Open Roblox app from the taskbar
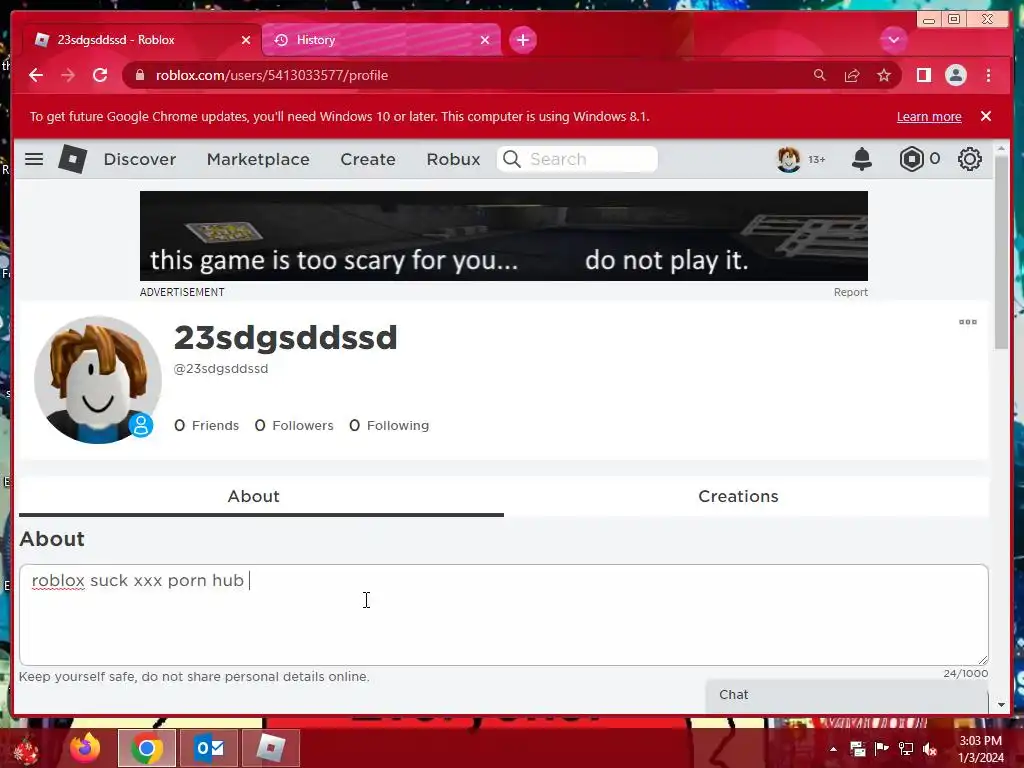Image resolution: width=1024 pixels, height=768 pixels. [x=270, y=748]
